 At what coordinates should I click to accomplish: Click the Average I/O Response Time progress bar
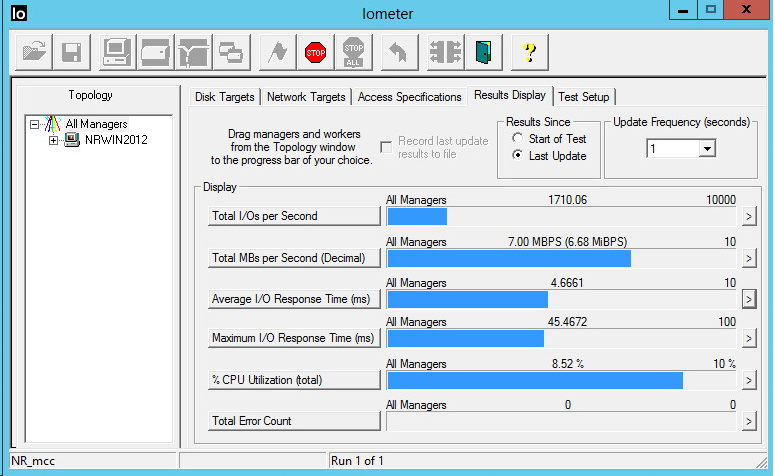[561, 300]
